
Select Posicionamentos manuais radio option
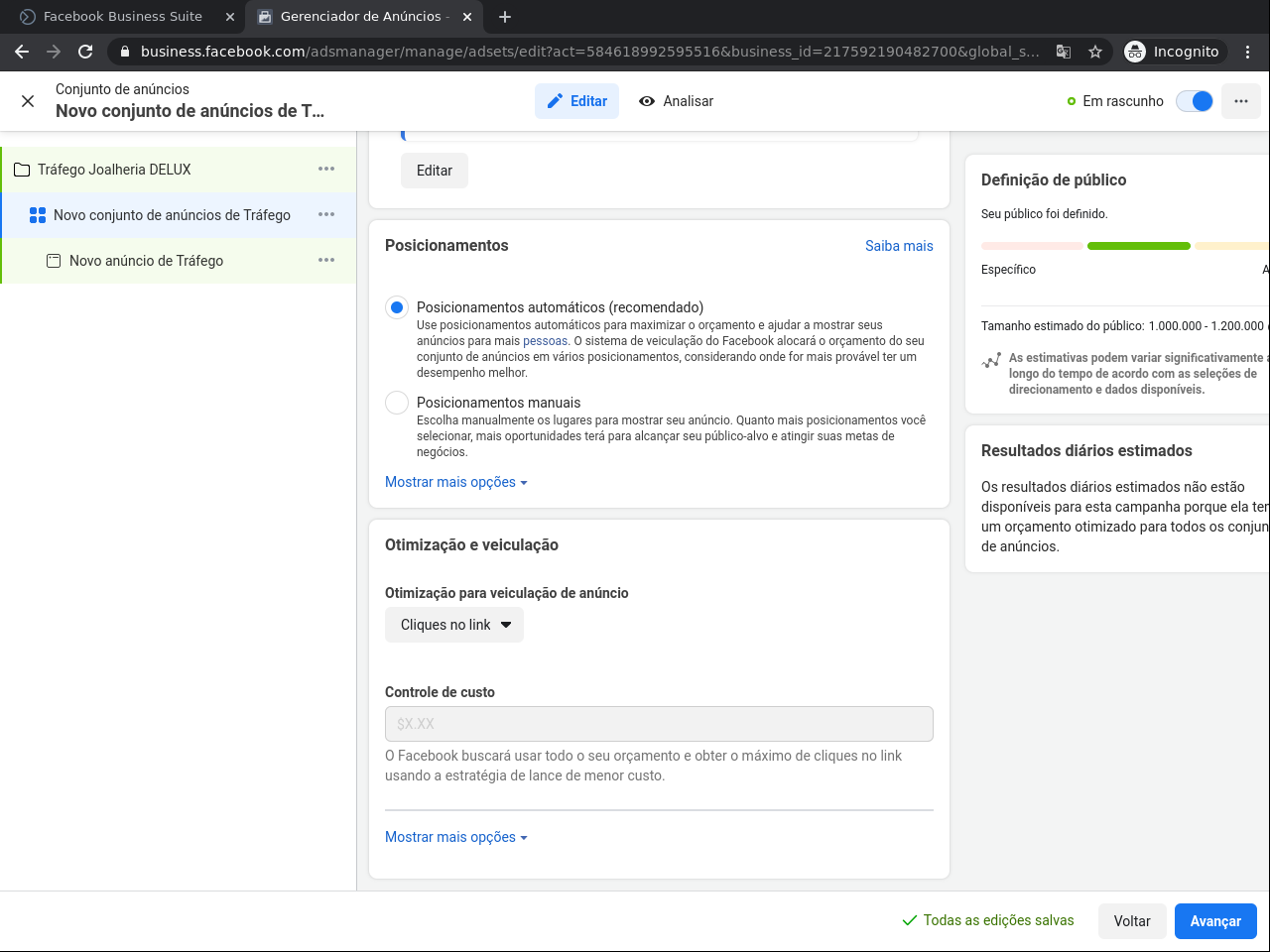click(397, 403)
